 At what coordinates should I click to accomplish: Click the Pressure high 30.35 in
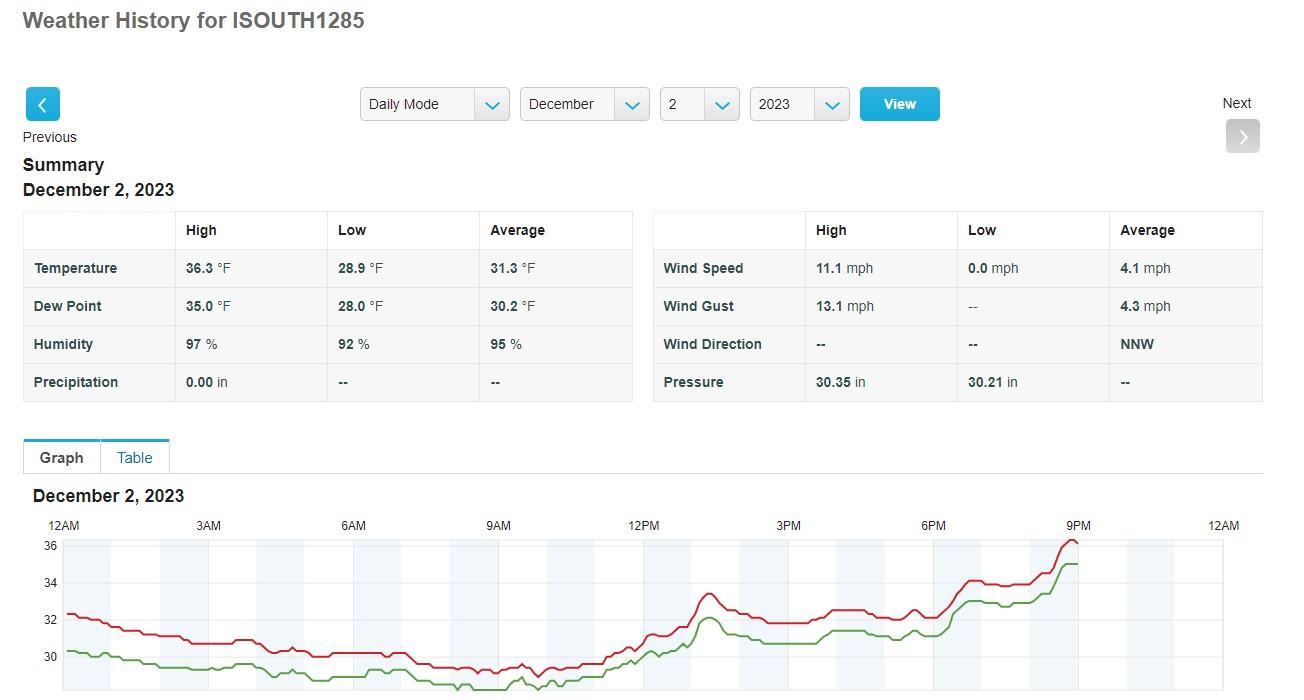coord(840,382)
